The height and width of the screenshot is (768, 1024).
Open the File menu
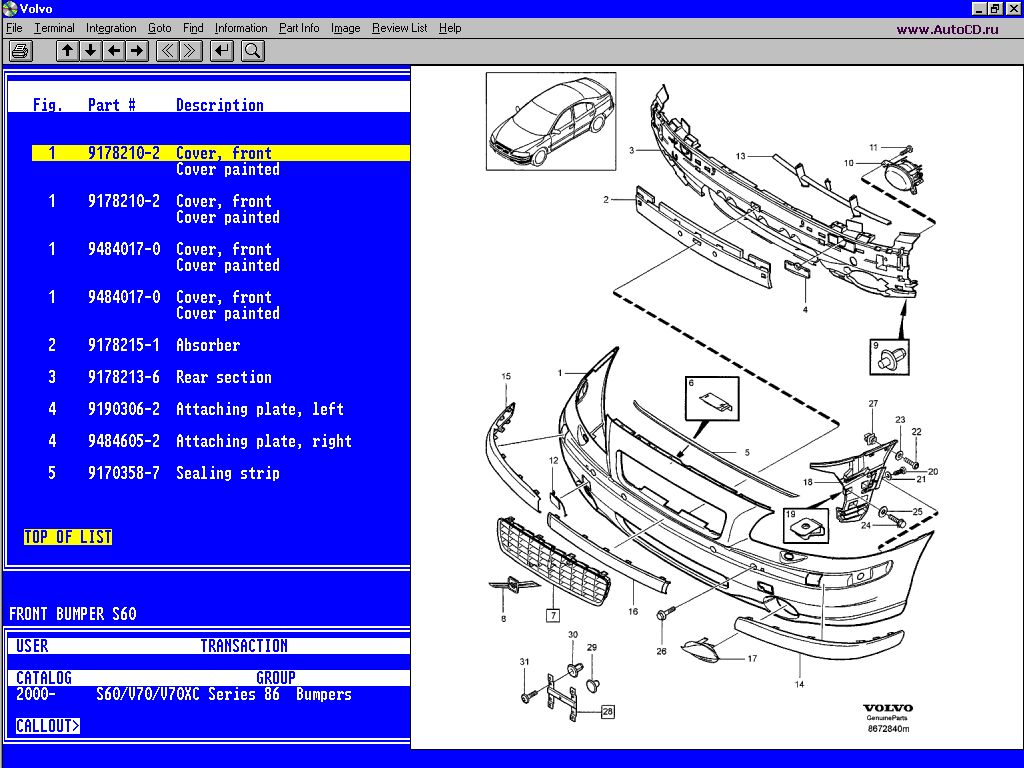point(14,28)
